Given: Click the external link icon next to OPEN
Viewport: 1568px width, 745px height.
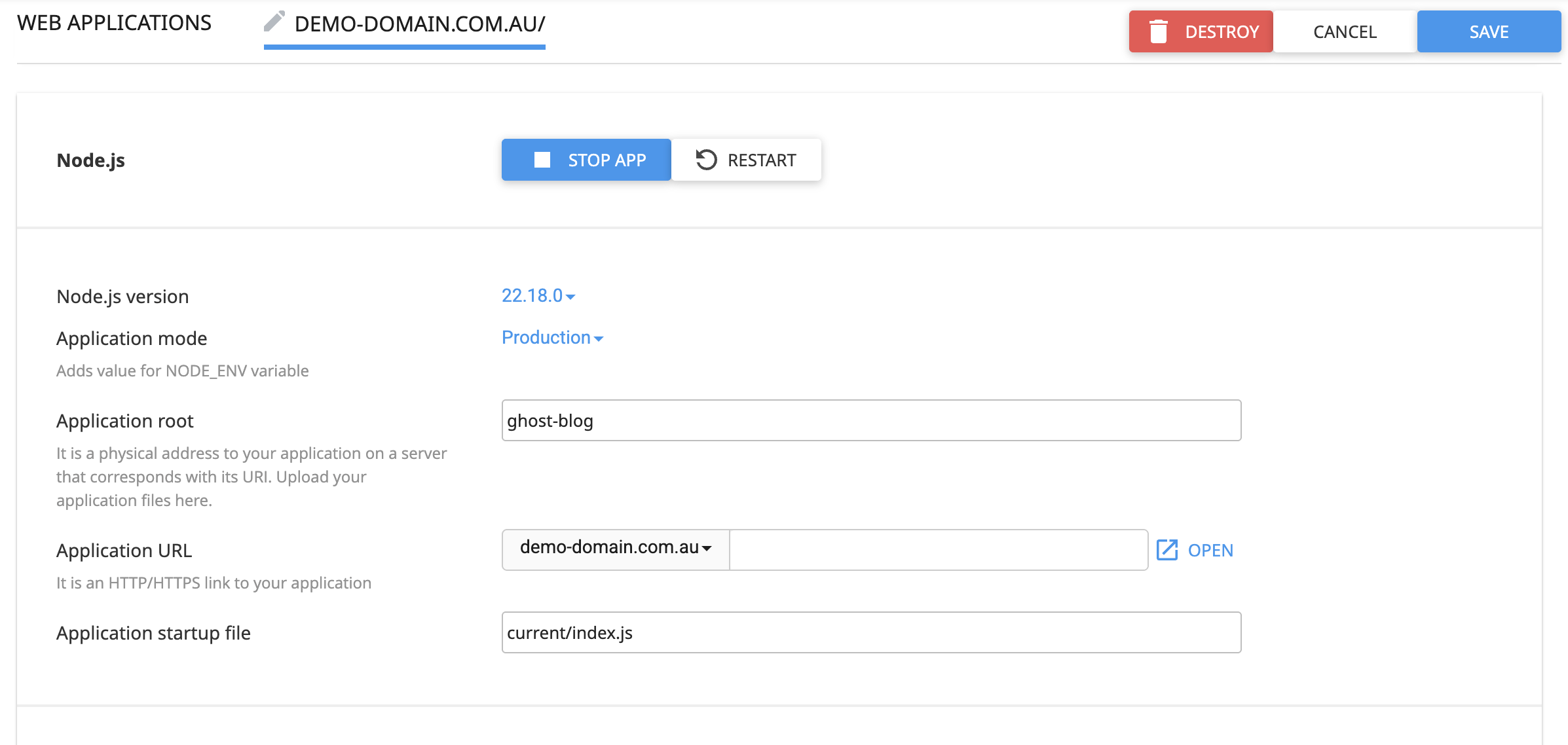Looking at the screenshot, I should (x=1167, y=550).
